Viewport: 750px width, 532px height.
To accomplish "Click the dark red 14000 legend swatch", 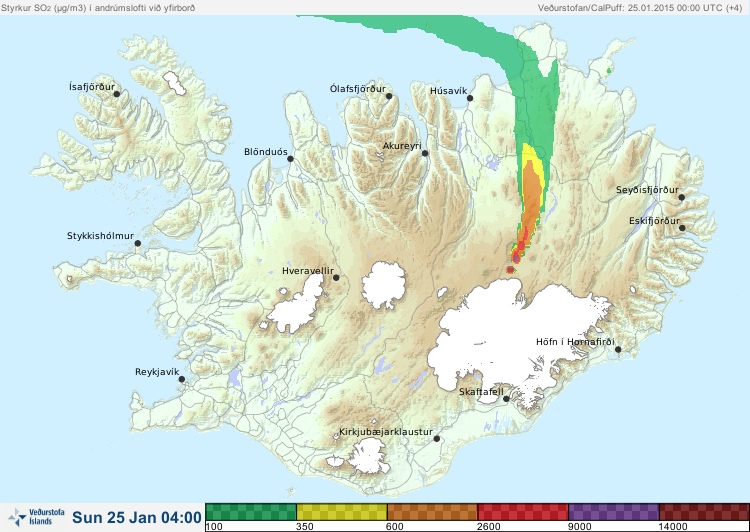I will click(704, 512).
